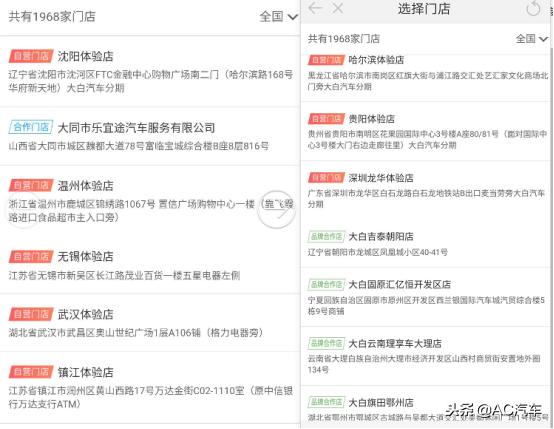Click the 合作门店 tag beside 大同市乐宜途
Image resolution: width=554 pixels, height=429 pixels.
click(x=31, y=127)
